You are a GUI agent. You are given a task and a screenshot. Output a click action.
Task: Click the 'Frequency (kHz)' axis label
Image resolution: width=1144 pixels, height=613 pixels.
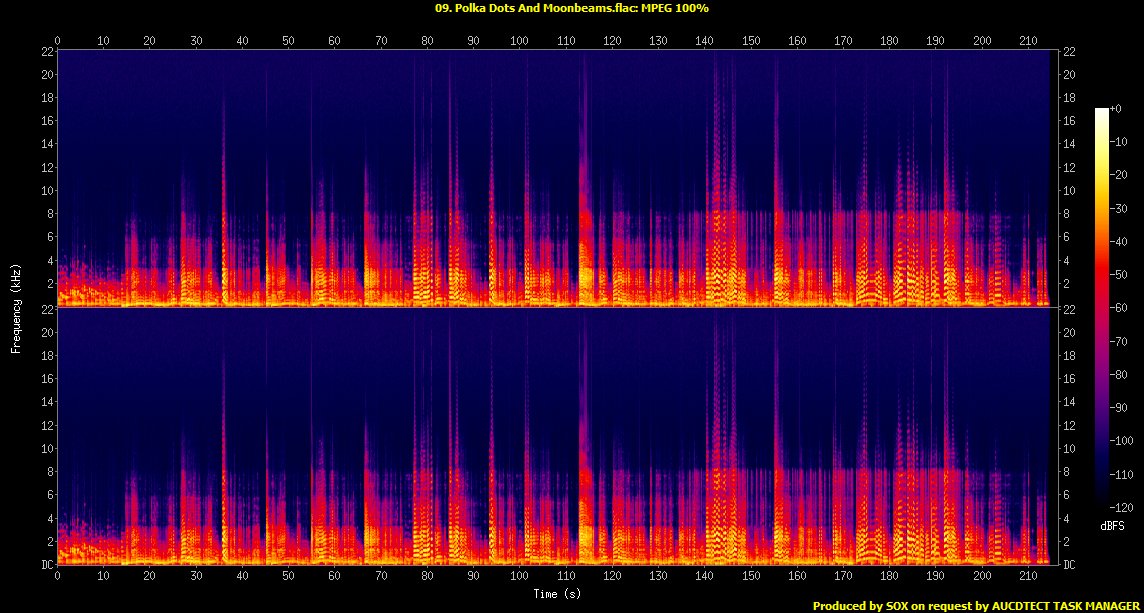(x=15, y=307)
